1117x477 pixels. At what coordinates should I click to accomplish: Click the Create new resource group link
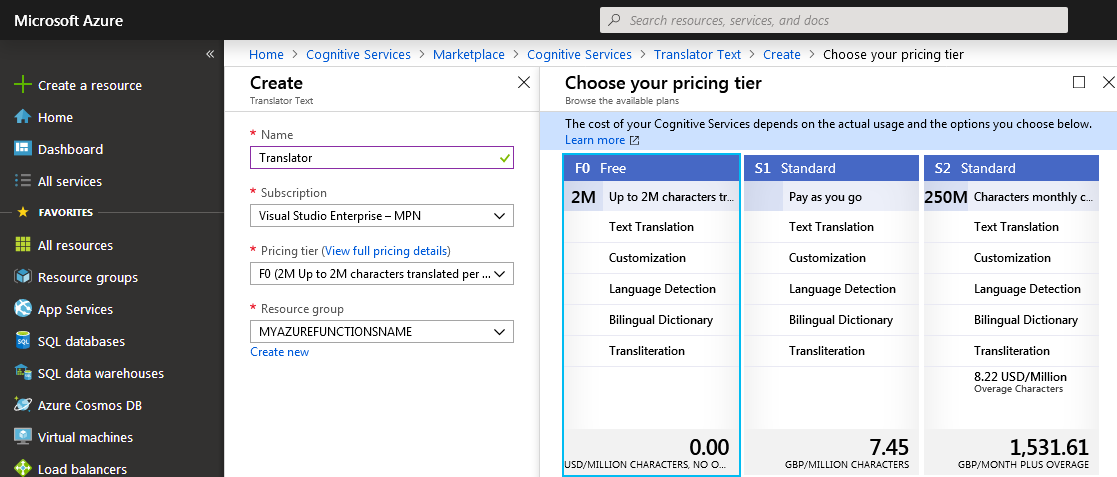(x=279, y=352)
